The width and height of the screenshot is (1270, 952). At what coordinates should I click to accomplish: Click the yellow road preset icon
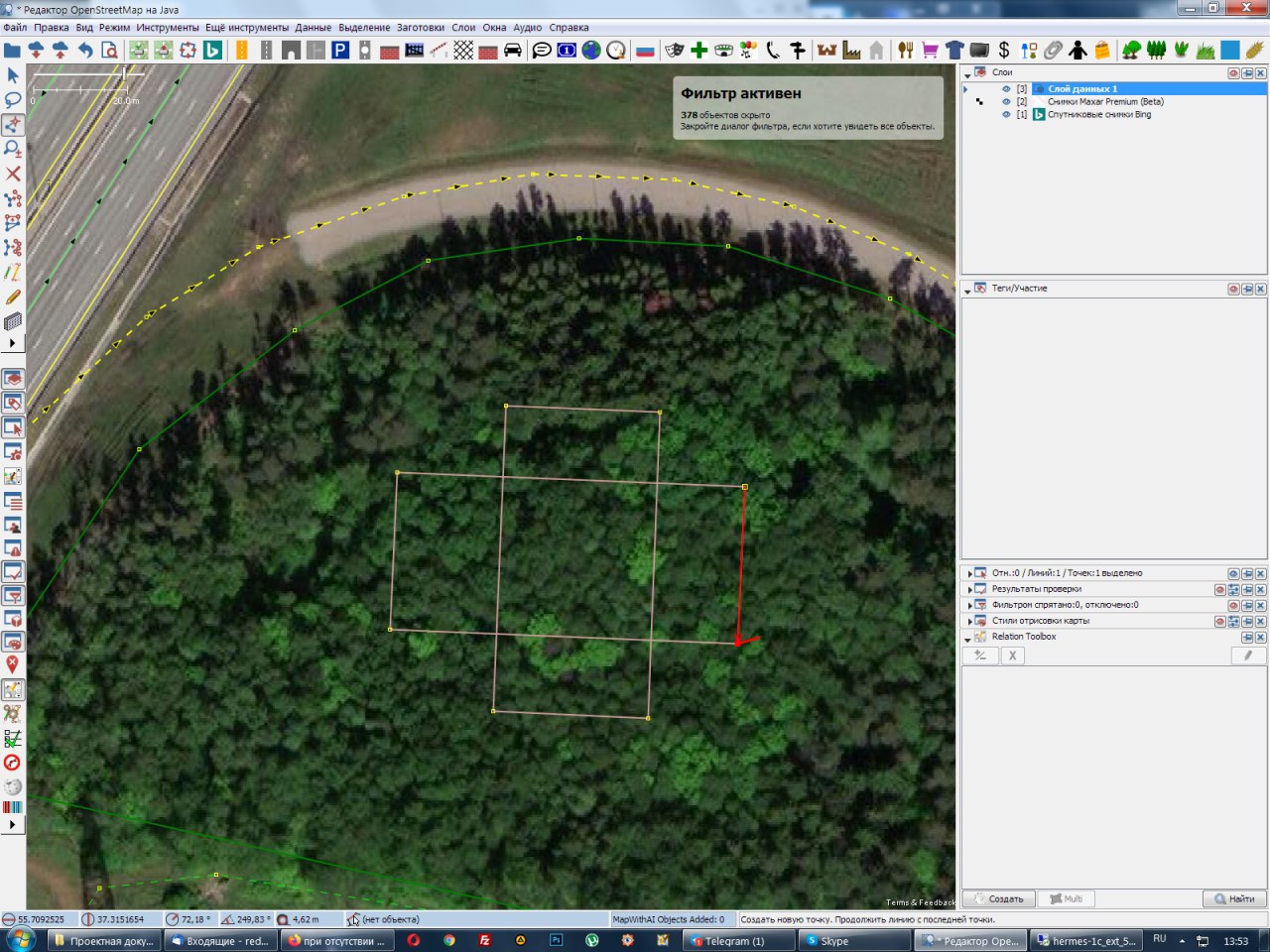242,50
